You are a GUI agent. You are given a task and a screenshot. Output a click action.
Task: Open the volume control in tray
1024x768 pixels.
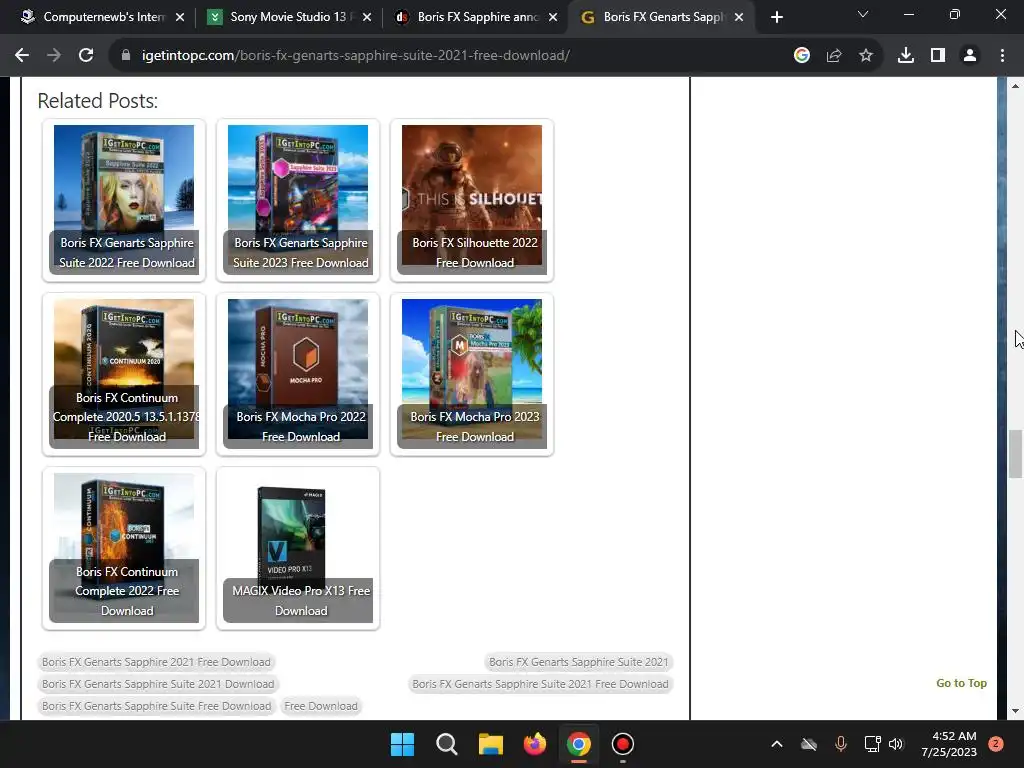pos(896,744)
